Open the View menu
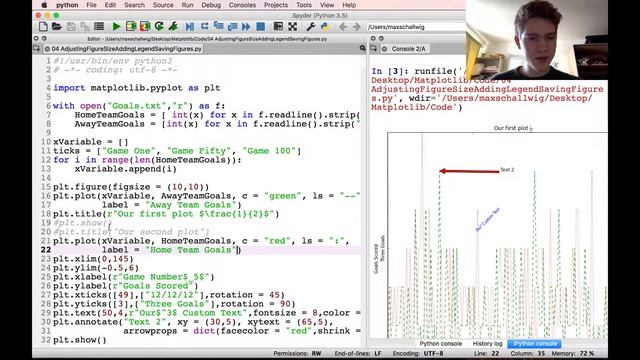This screenshot has width=640, height=360. (327, 5)
